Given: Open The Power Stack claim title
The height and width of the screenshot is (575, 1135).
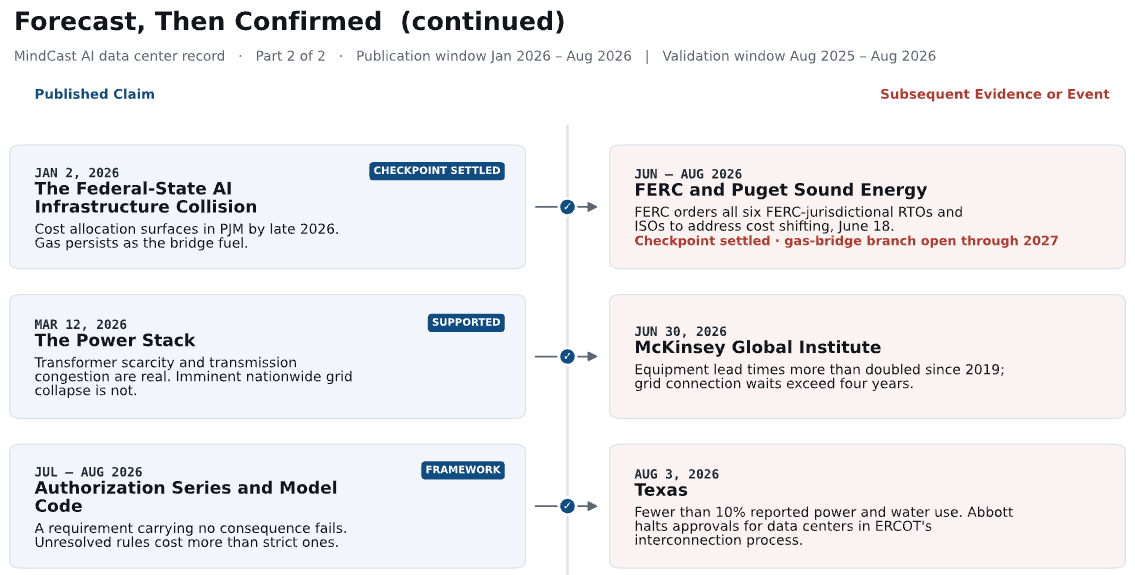Looking at the screenshot, I should pyautogui.click(x=115, y=340).
